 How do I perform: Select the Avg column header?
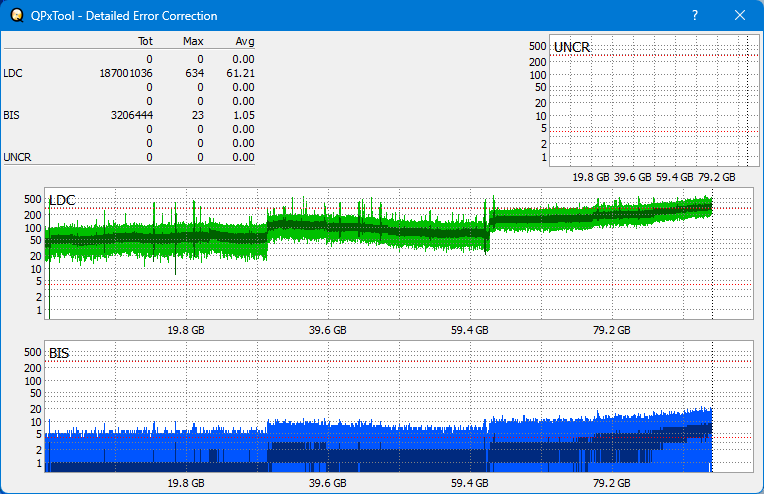pyautogui.click(x=244, y=41)
